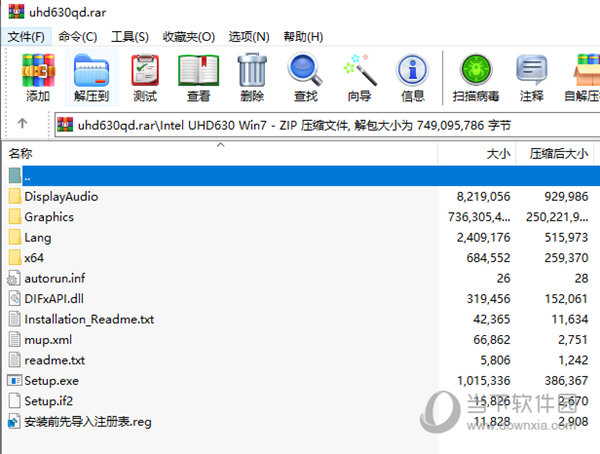
Task: Click the DisplayAudio folder name
Action: tap(61, 196)
